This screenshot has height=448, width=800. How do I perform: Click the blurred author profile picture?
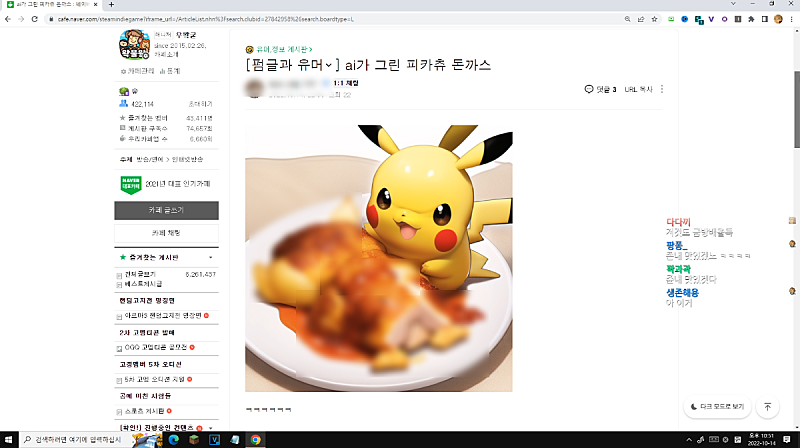point(254,88)
